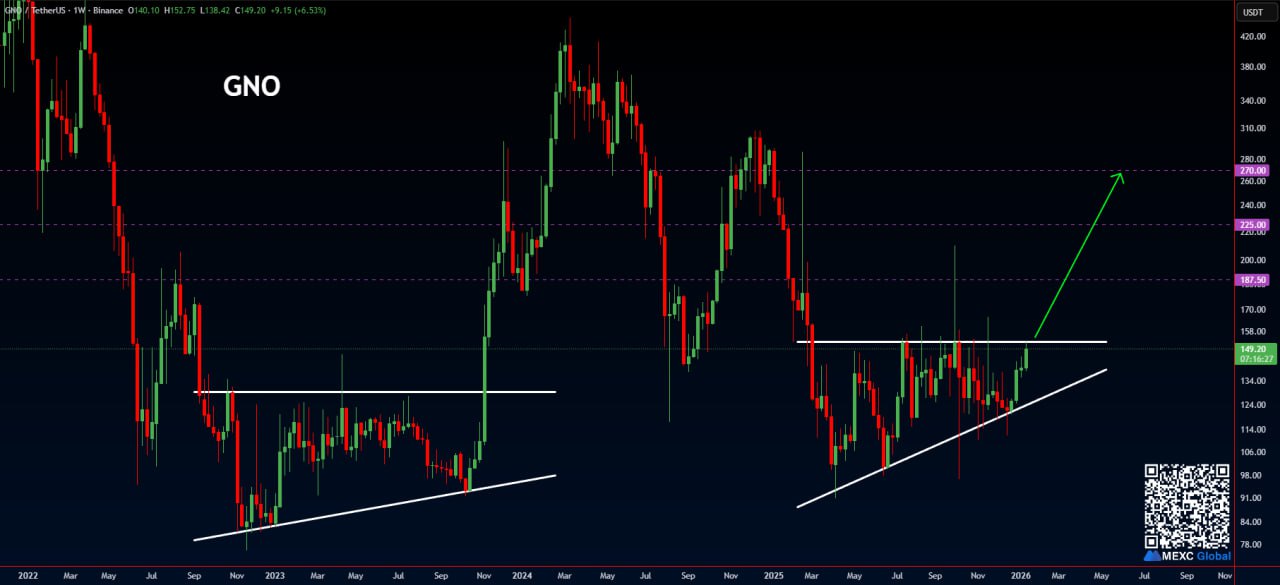Select the 187.50 purple price label
1280x585 pixels.
click(1254, 281)
